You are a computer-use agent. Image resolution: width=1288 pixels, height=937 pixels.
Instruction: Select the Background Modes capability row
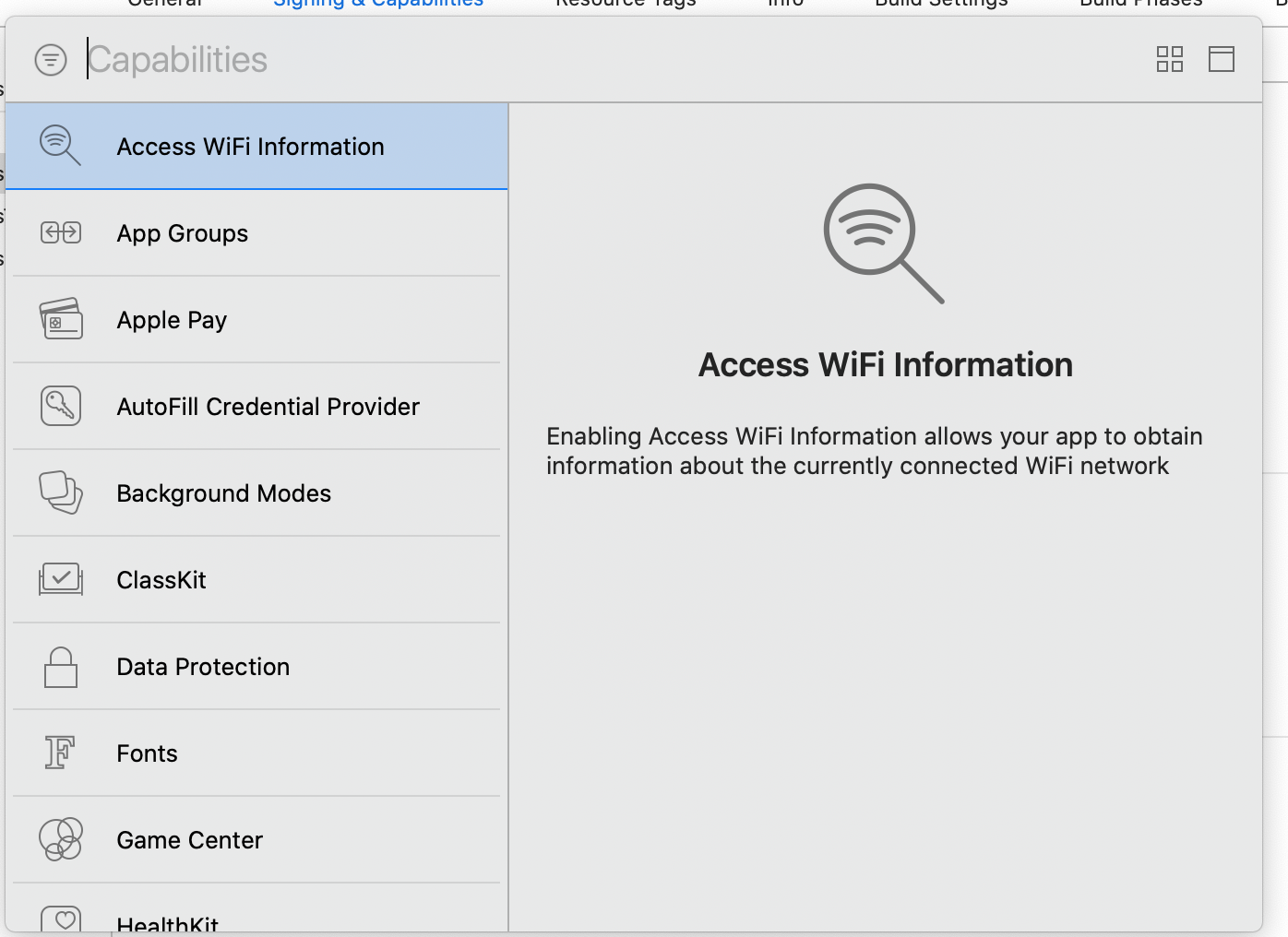[x=223, y=492]
